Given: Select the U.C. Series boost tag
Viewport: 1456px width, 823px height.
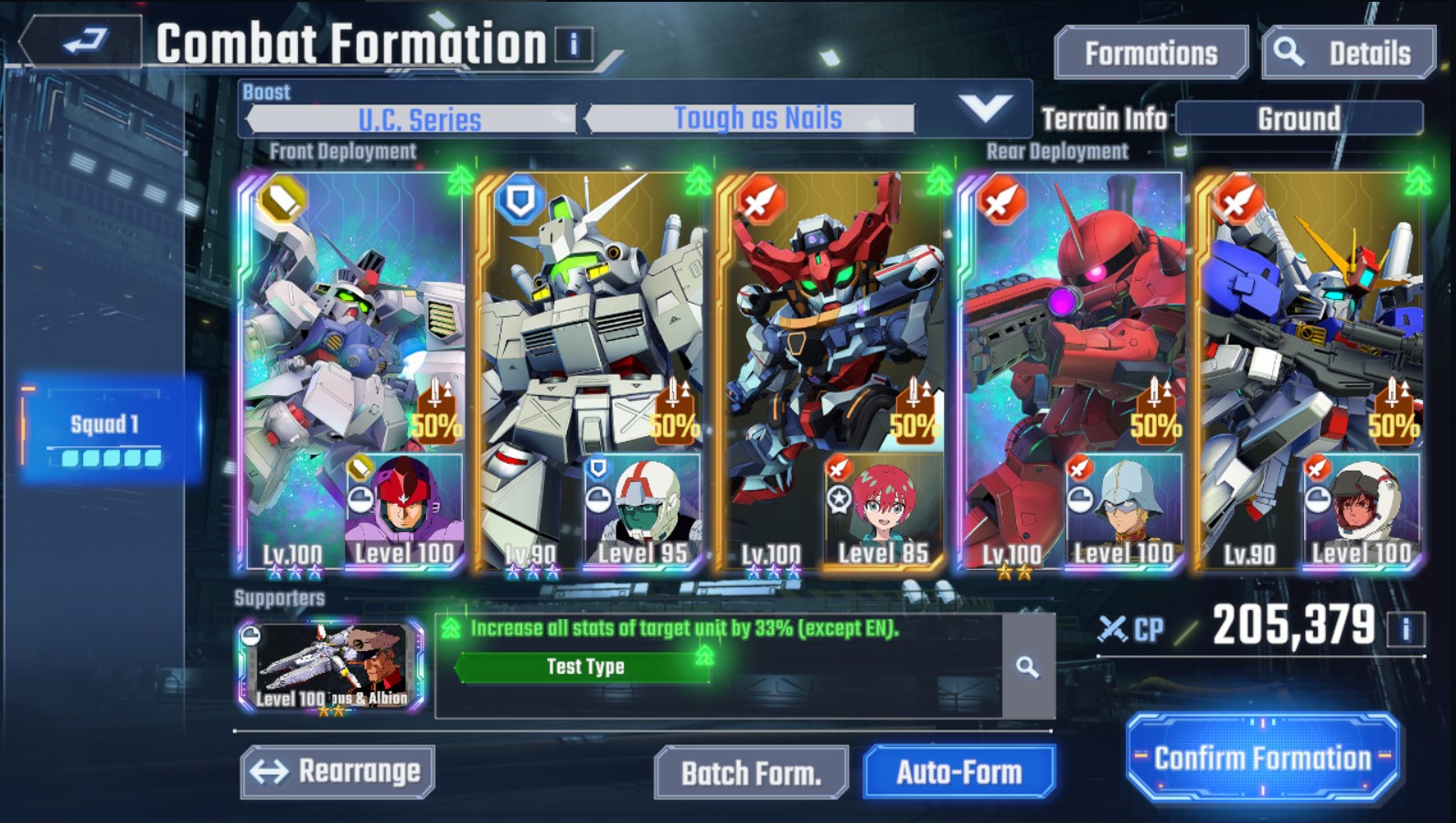Looking at the screenshot, I should 419,119.
